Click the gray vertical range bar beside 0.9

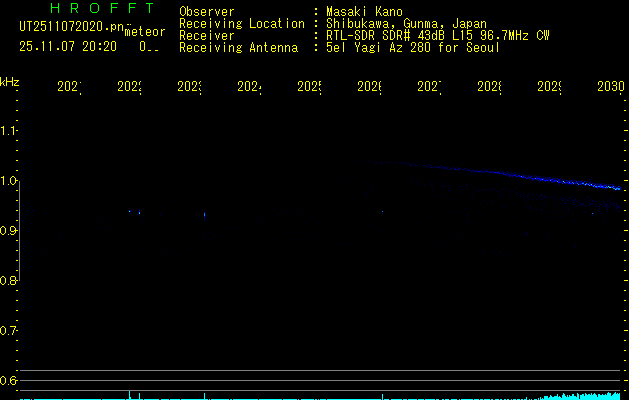[19, 231]
